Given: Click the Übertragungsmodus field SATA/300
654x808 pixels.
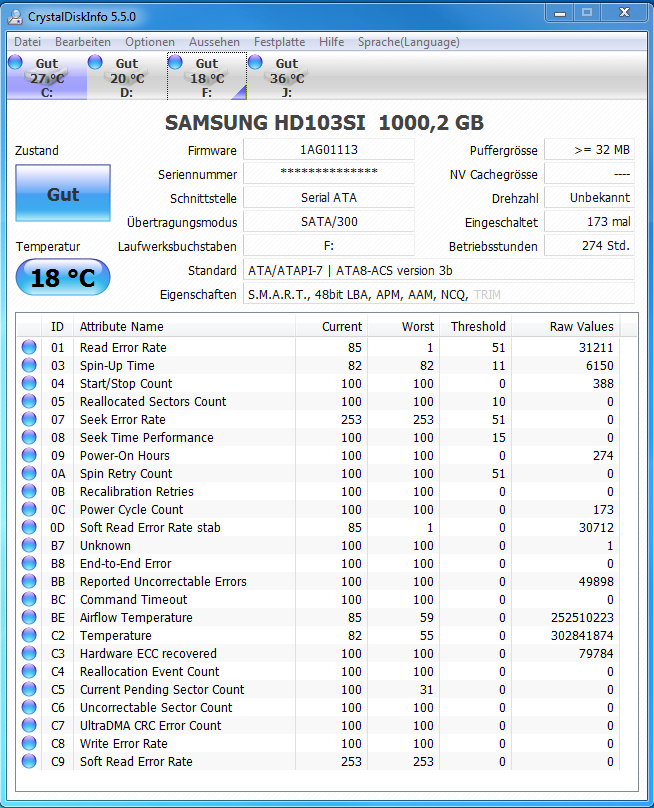Looking at the screenshot, I should pyautogui.click(x=329, y=222).
